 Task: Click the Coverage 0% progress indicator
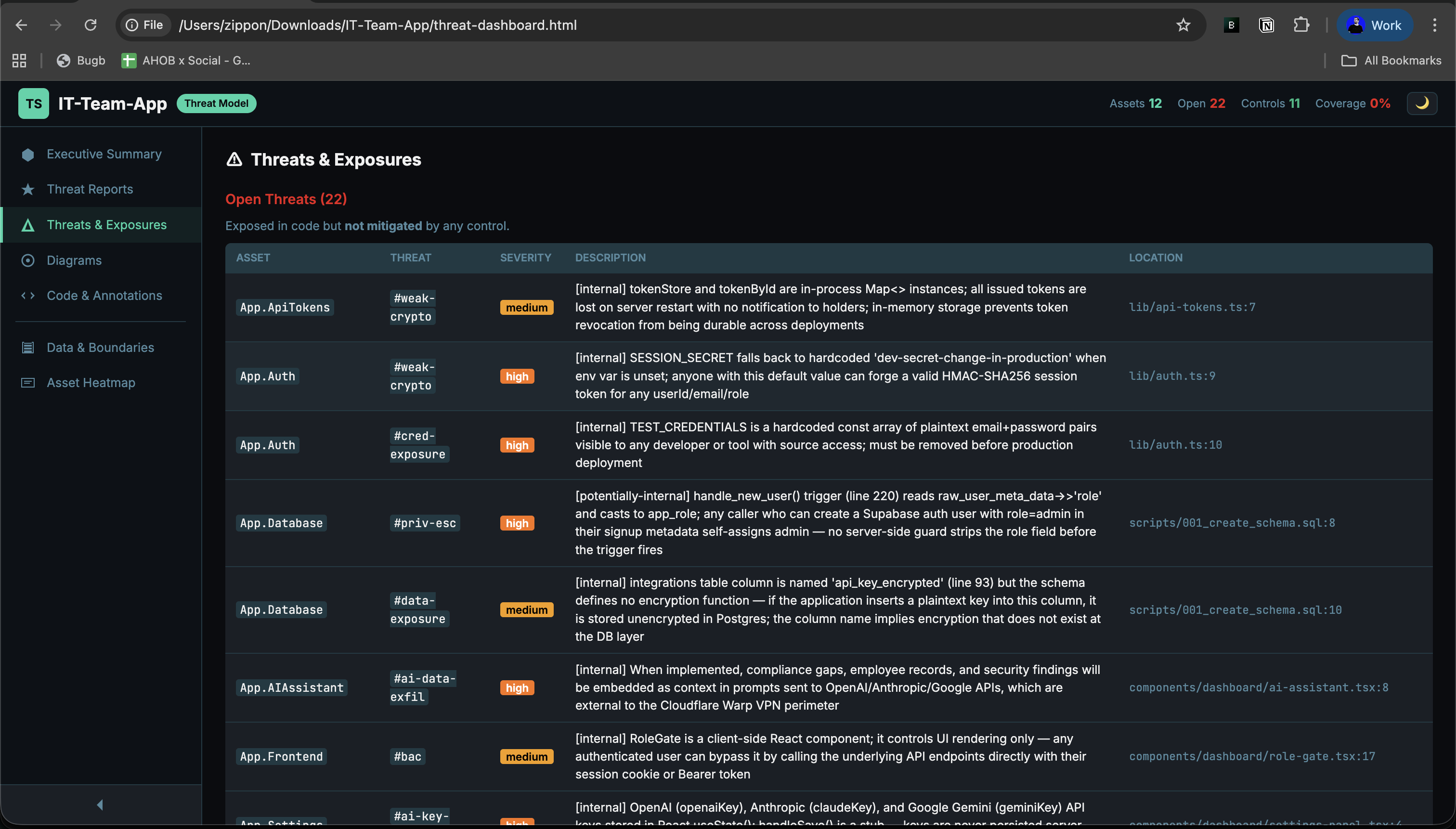pyautogui.click(x=1353, y=103)
